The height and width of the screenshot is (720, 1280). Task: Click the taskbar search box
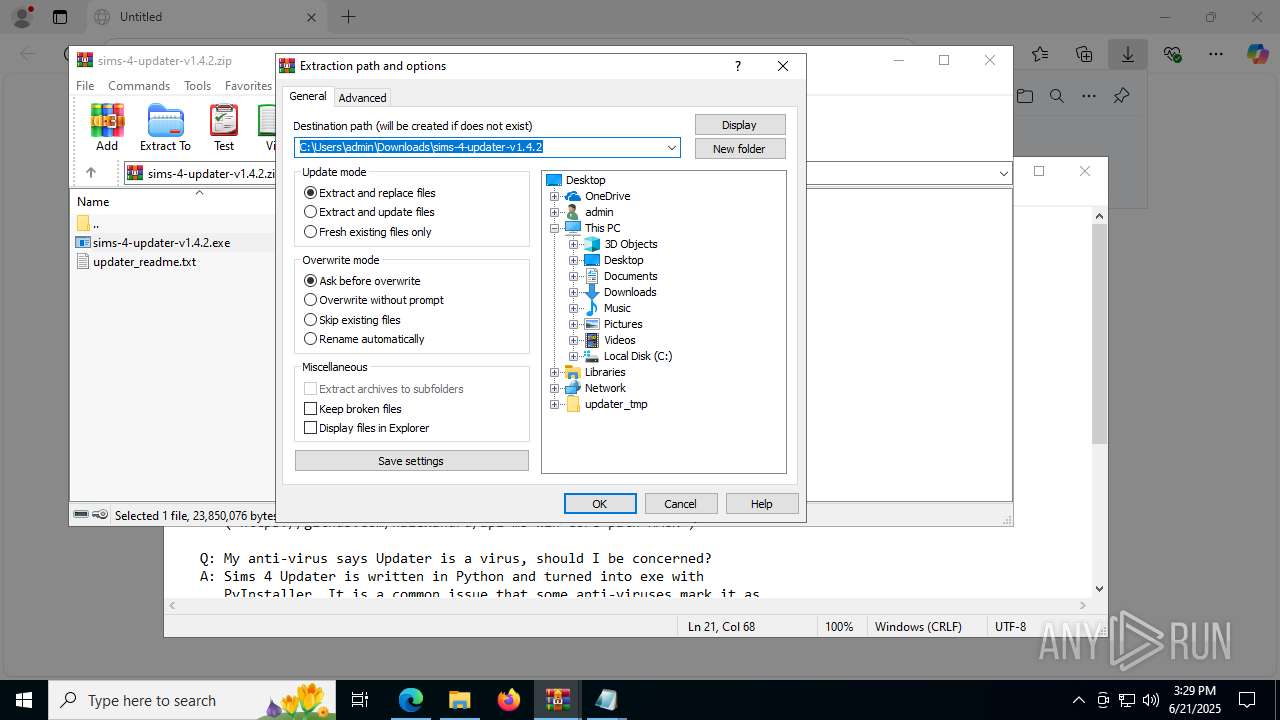[194, 700]
